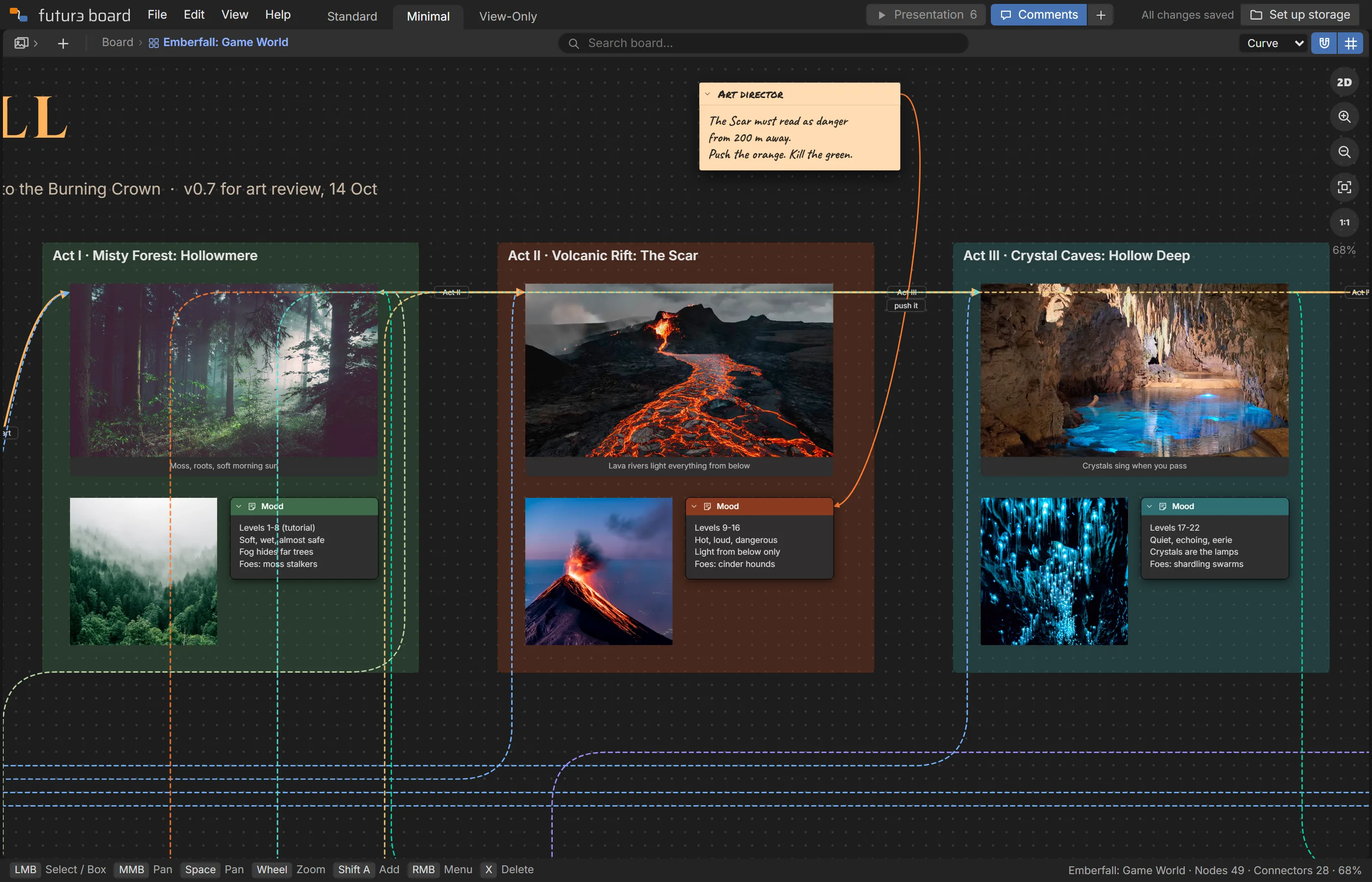The image size is (1372, 882).
Task: Open the board image panel icon
Action: coord(21,43)
